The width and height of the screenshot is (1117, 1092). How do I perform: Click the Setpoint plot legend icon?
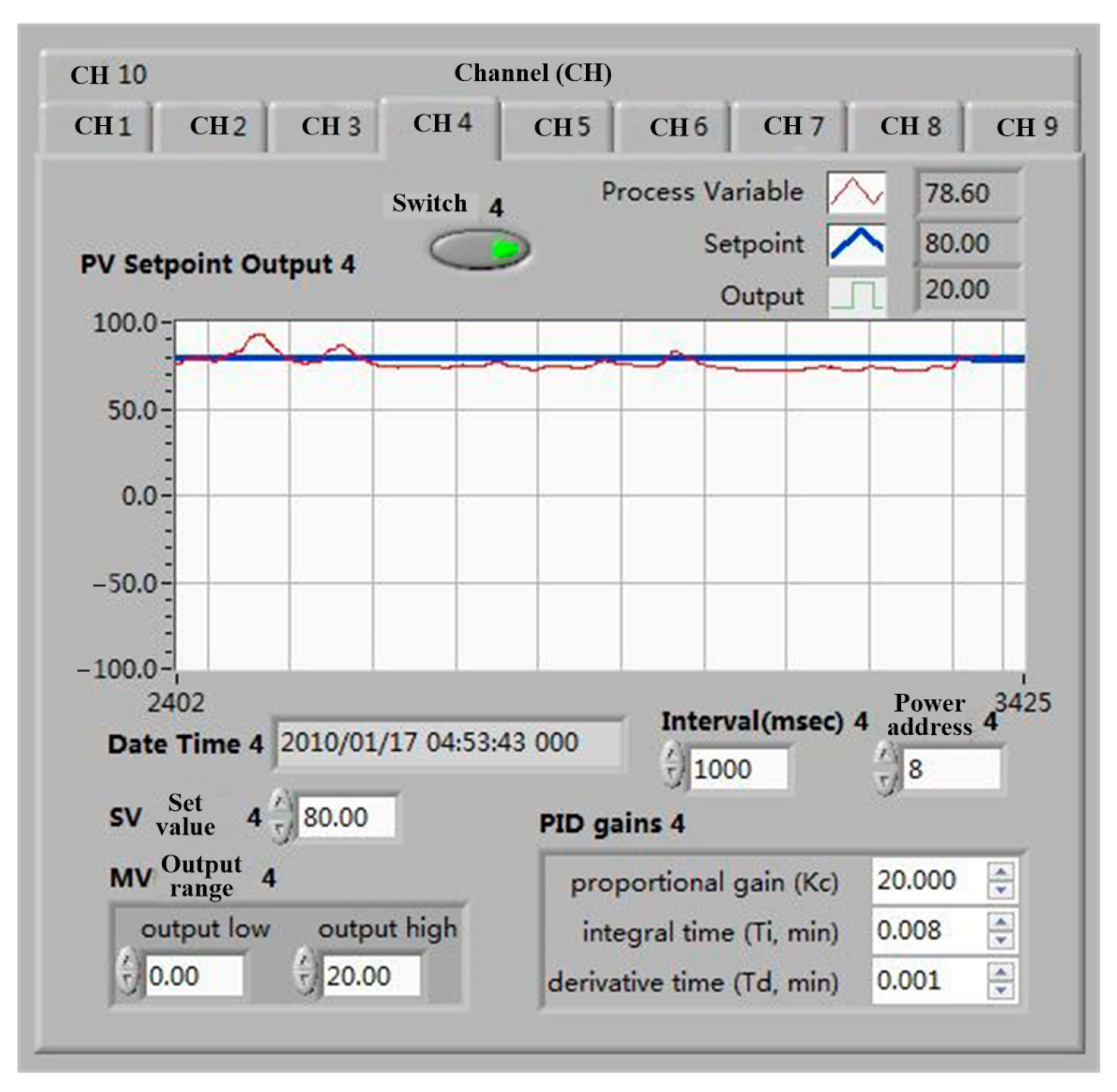(x=856, y=244)
